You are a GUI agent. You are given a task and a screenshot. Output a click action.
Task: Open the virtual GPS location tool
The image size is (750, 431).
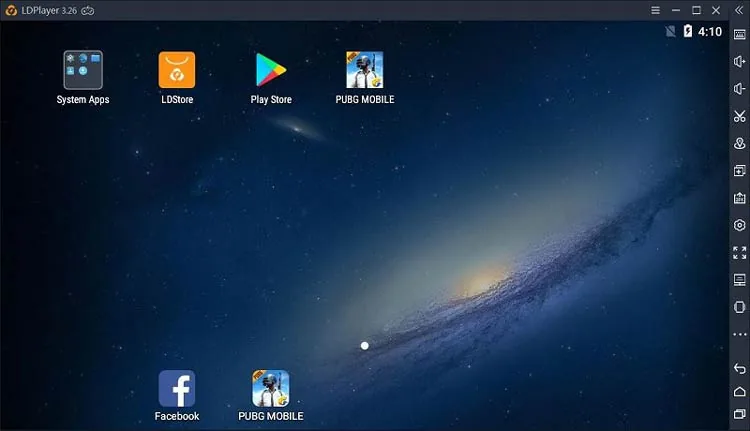coord(739,143)
